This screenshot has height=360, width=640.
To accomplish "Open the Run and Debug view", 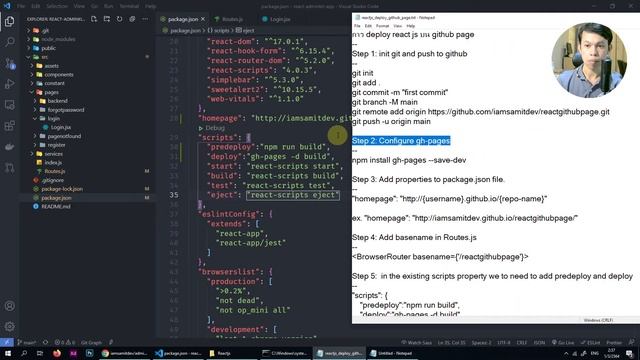I will coord(9,84).
